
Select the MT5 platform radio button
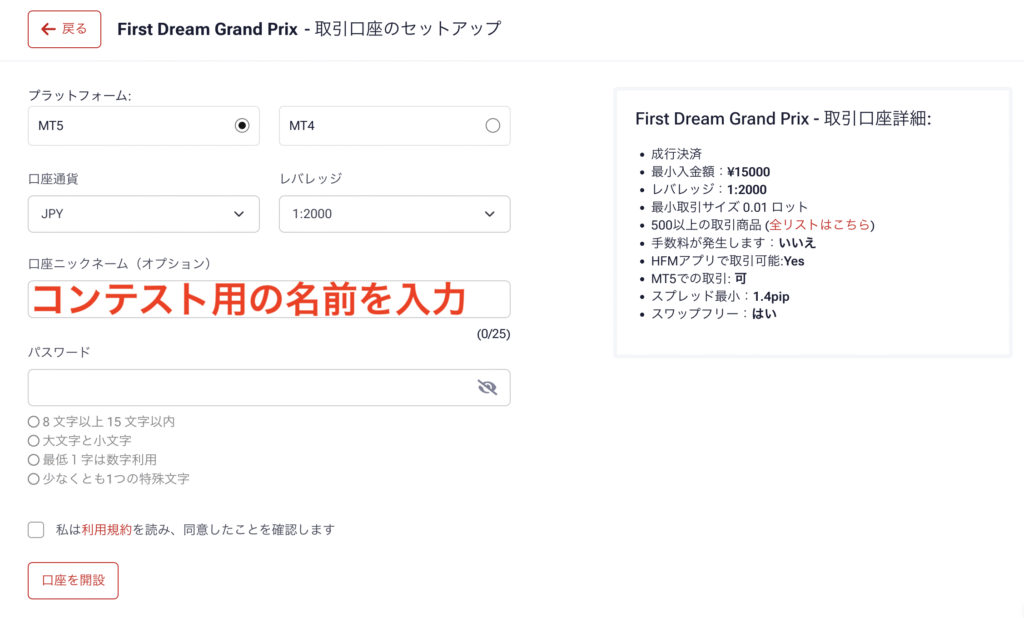[241, 126]
